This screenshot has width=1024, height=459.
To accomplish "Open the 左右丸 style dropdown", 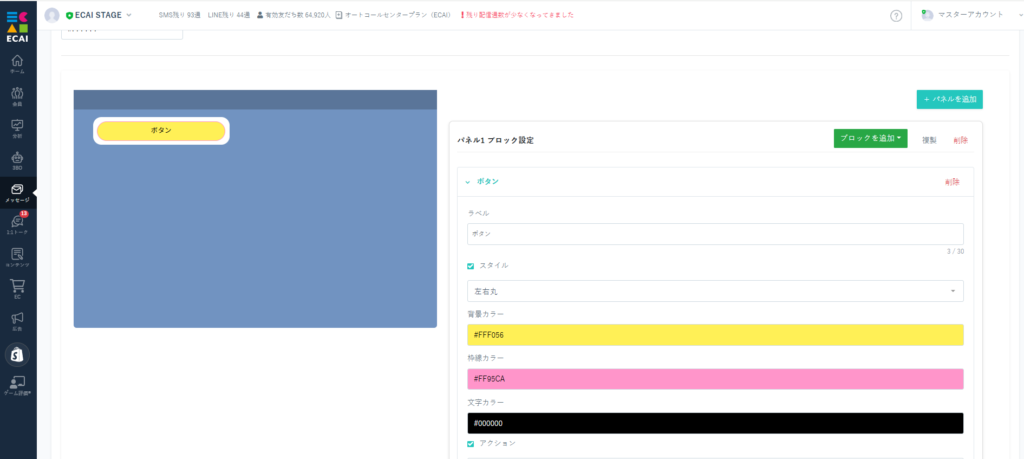I will 715,291.
